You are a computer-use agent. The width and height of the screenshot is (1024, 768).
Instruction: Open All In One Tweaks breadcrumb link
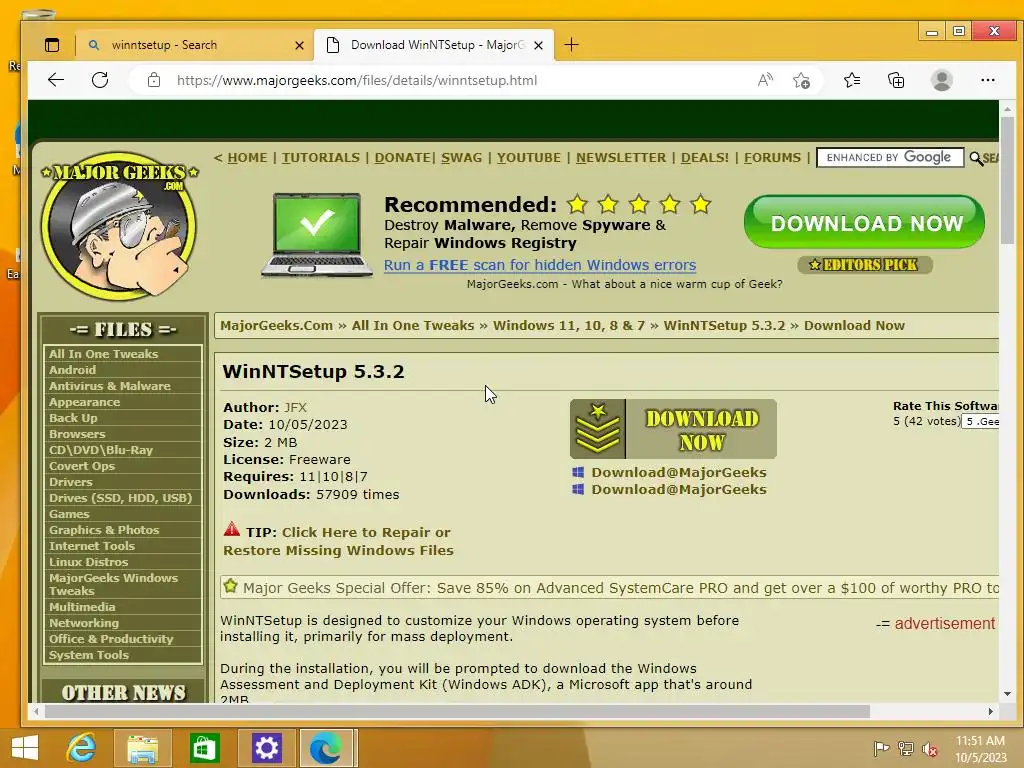[x=413, y=325]
